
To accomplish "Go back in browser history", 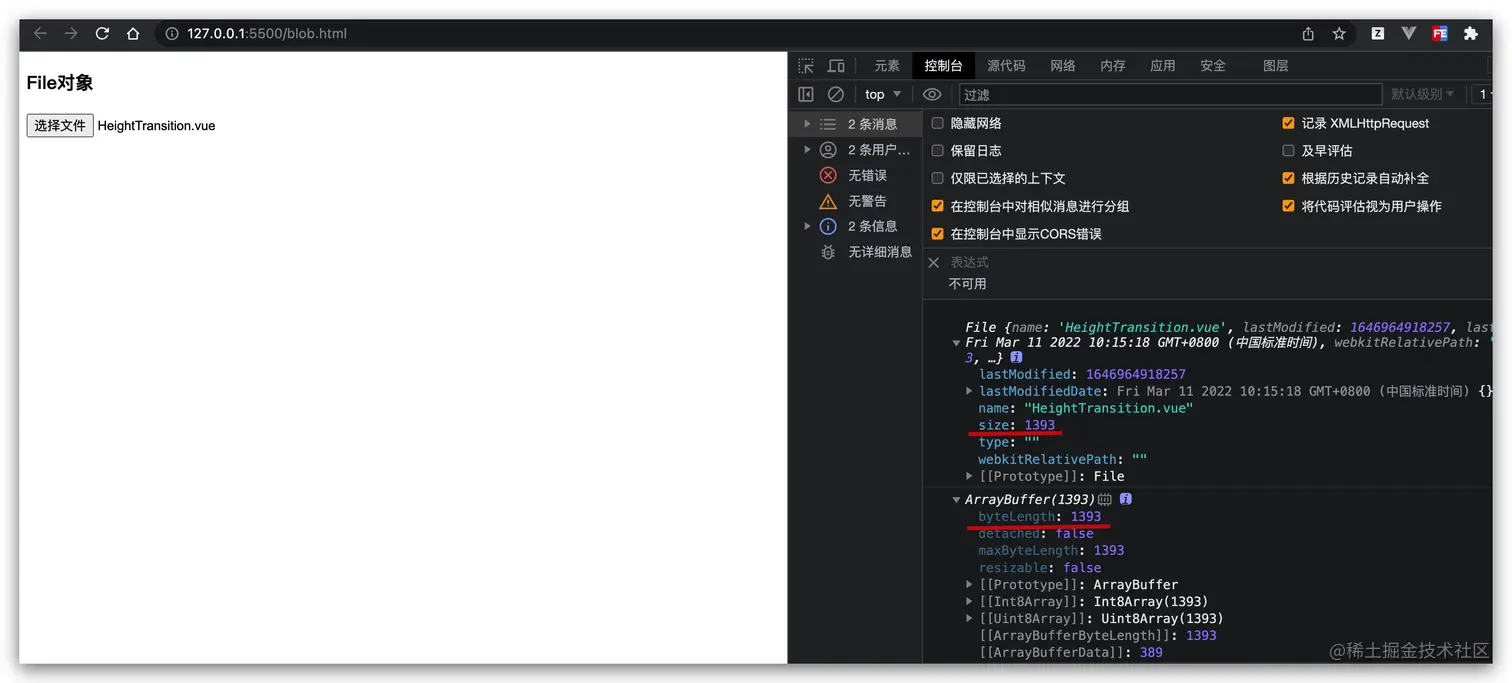I will 40,33.
